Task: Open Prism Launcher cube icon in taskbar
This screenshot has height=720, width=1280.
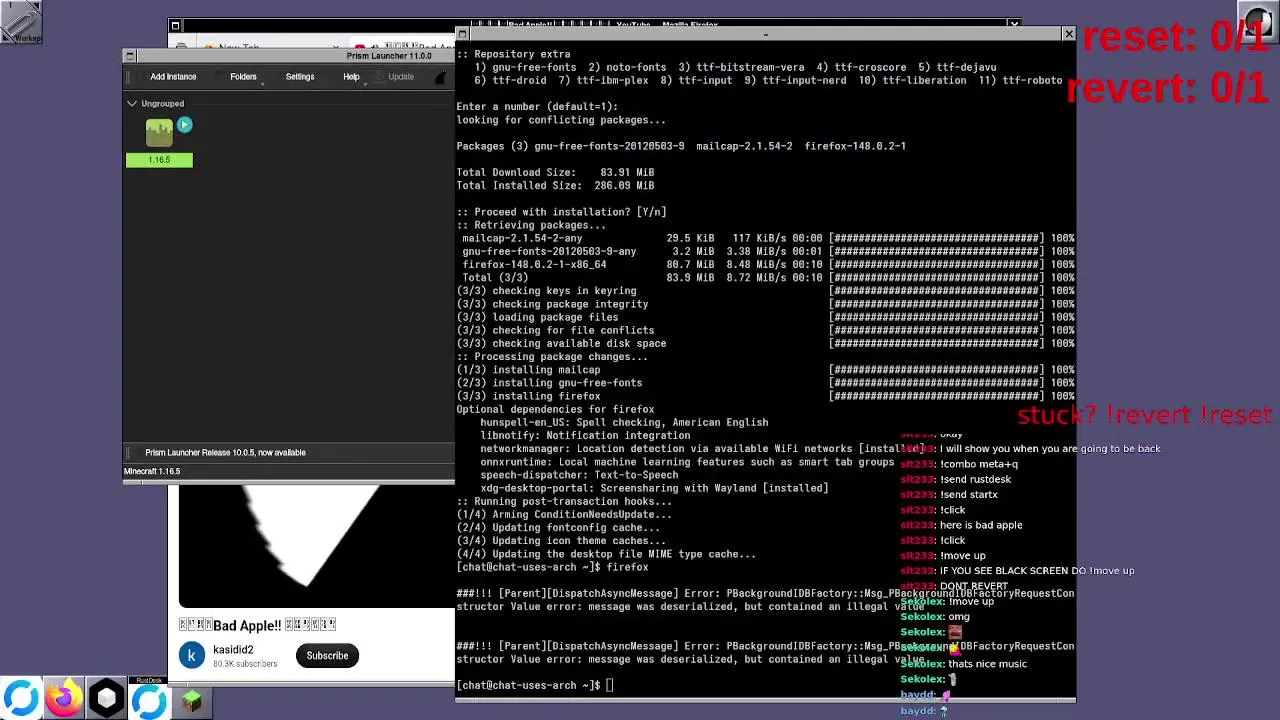Action: pos(106,698)
